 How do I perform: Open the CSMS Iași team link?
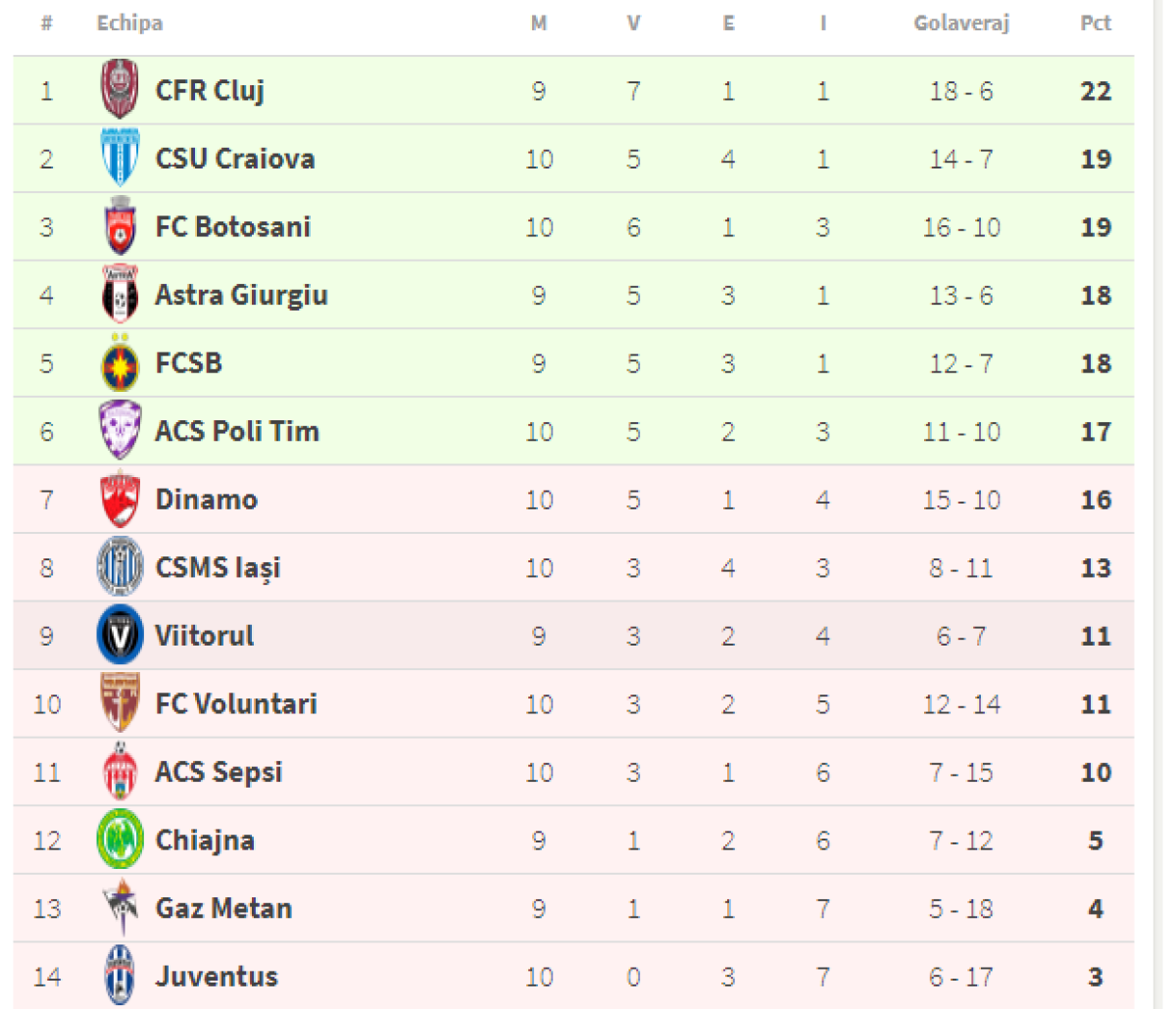(x=218, y=568)
